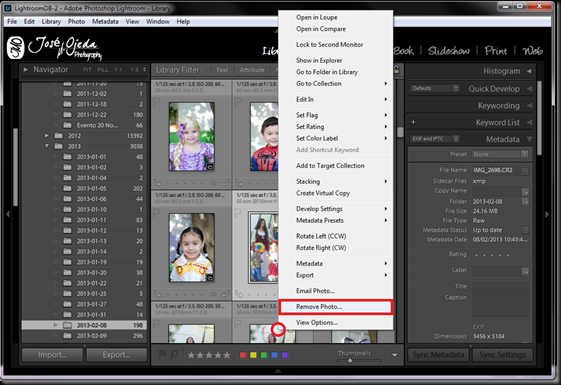This screenshot has width=561, height=385.
Task: Set Navigator zoom to 1:3
Action: pyautogui.click(x=135, y=70)
